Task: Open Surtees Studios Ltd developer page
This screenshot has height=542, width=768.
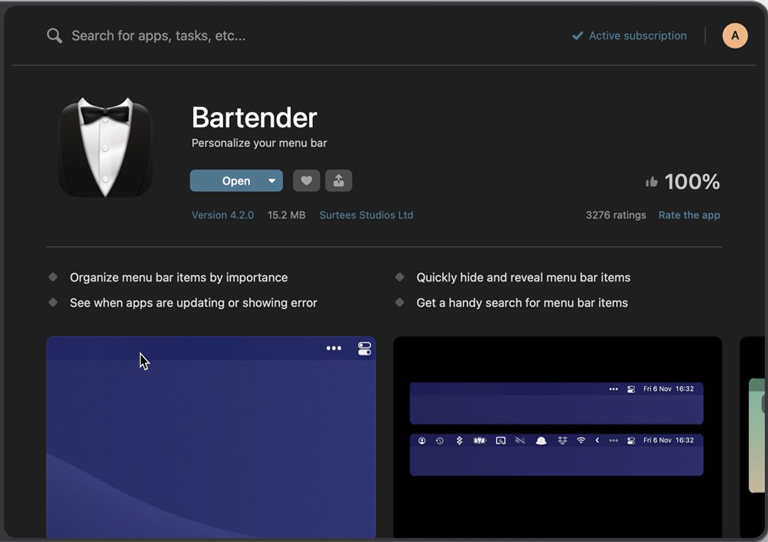Action: point(366,215)
